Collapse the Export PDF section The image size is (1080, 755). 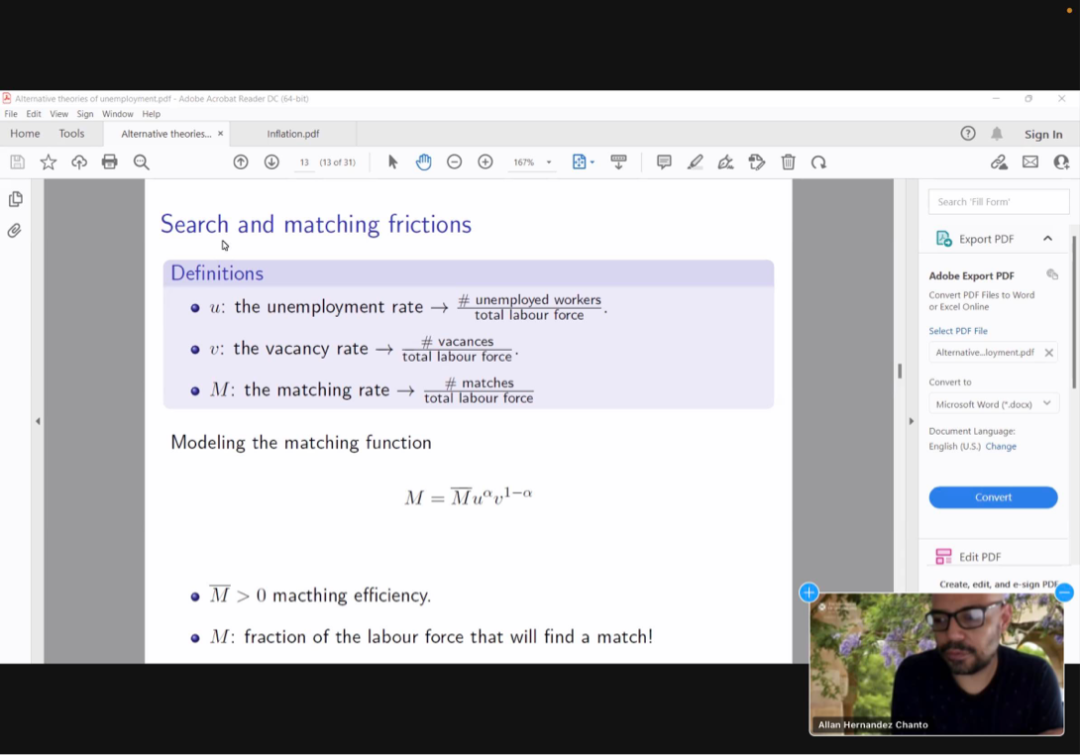[1047, 239]
